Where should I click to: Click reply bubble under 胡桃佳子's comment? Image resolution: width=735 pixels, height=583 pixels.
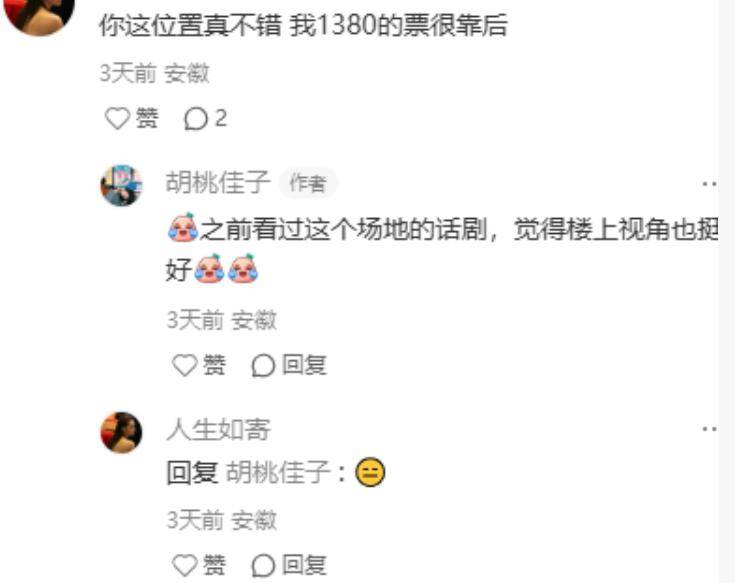tap(263, 365)
